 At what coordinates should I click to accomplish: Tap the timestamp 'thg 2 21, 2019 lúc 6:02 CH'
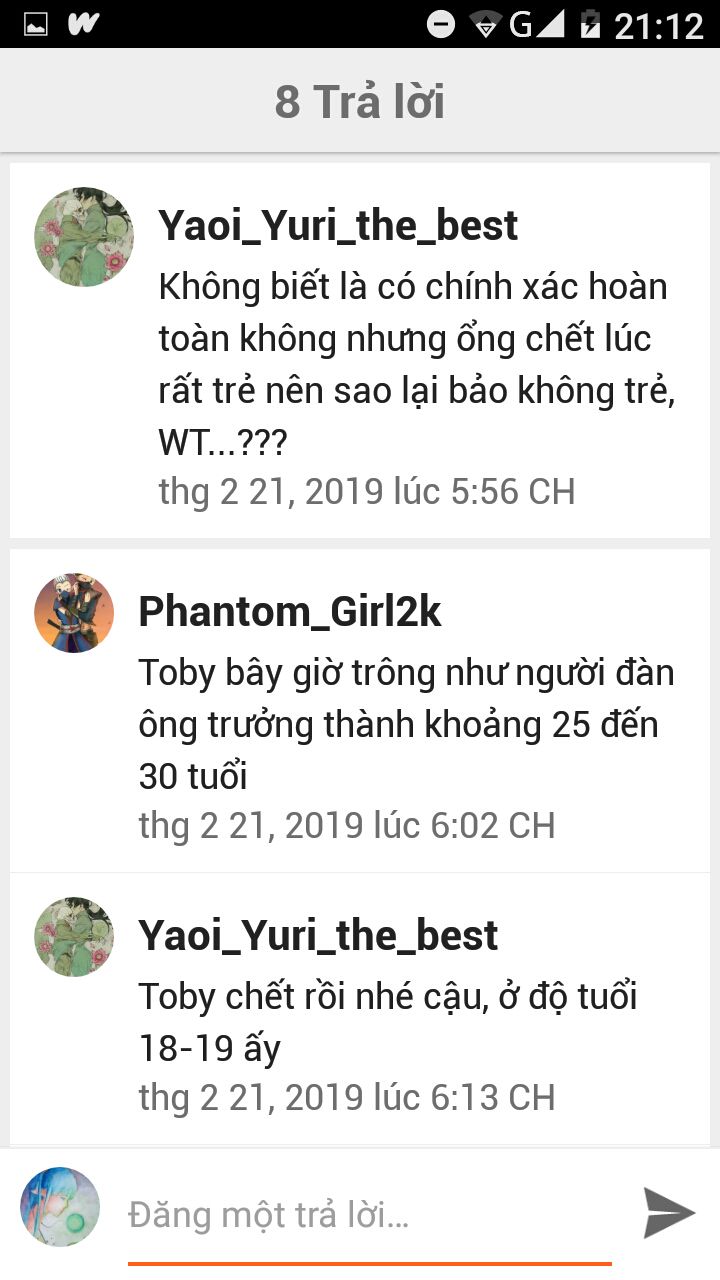point(346,825)
